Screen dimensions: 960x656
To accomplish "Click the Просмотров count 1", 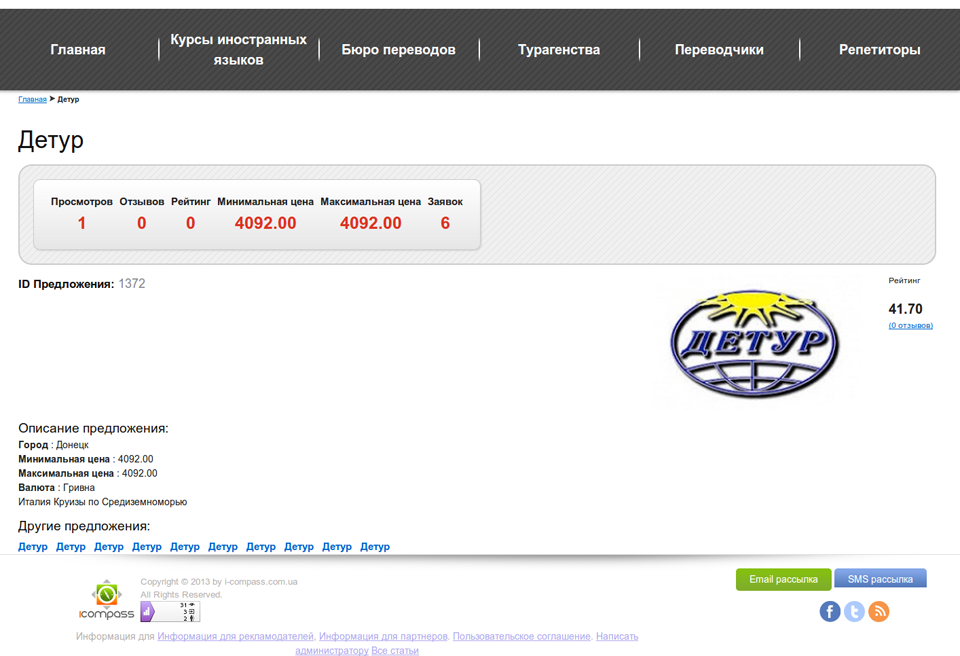I will point(81,223).
